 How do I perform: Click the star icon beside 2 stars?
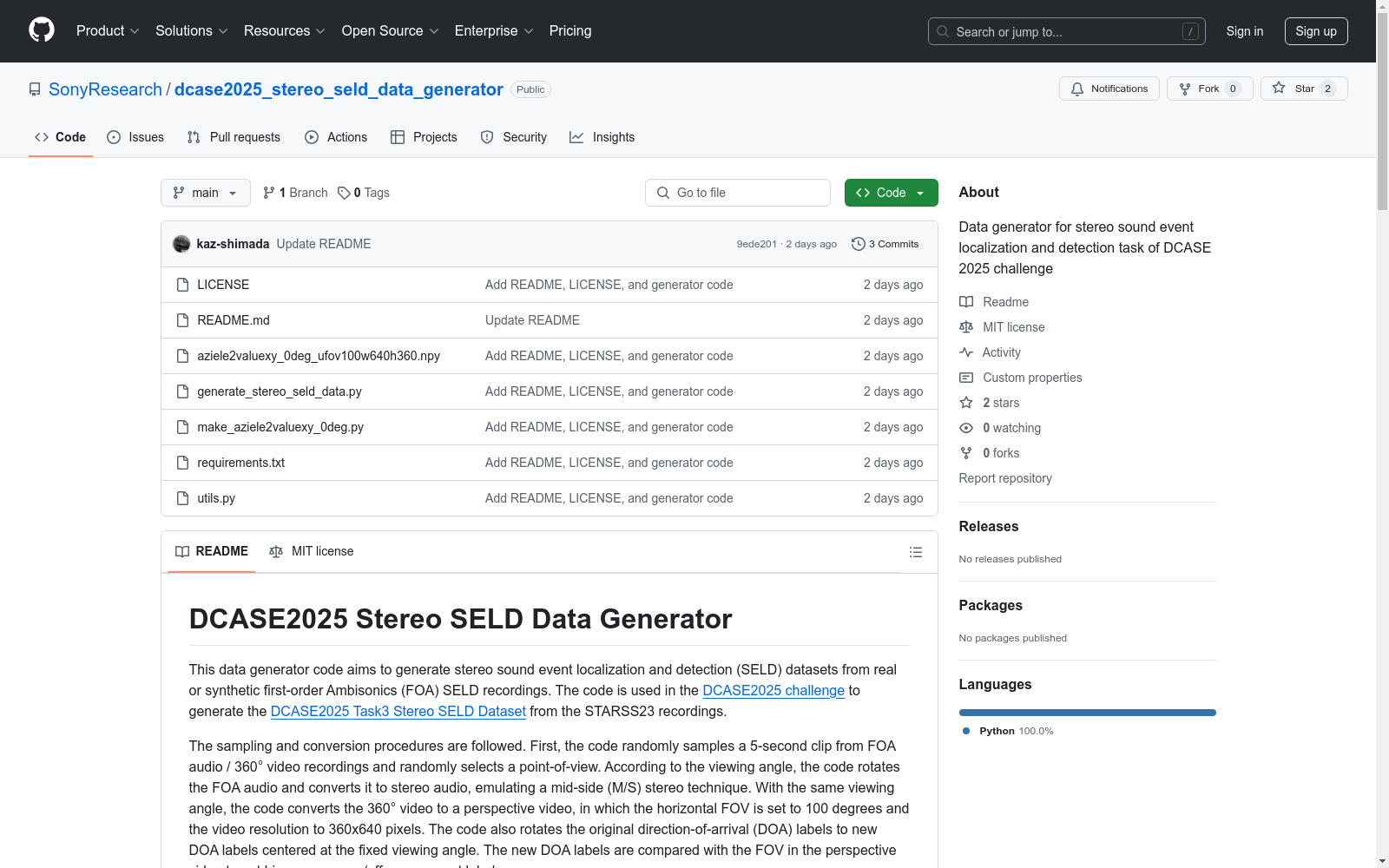[x=966, y=403]
